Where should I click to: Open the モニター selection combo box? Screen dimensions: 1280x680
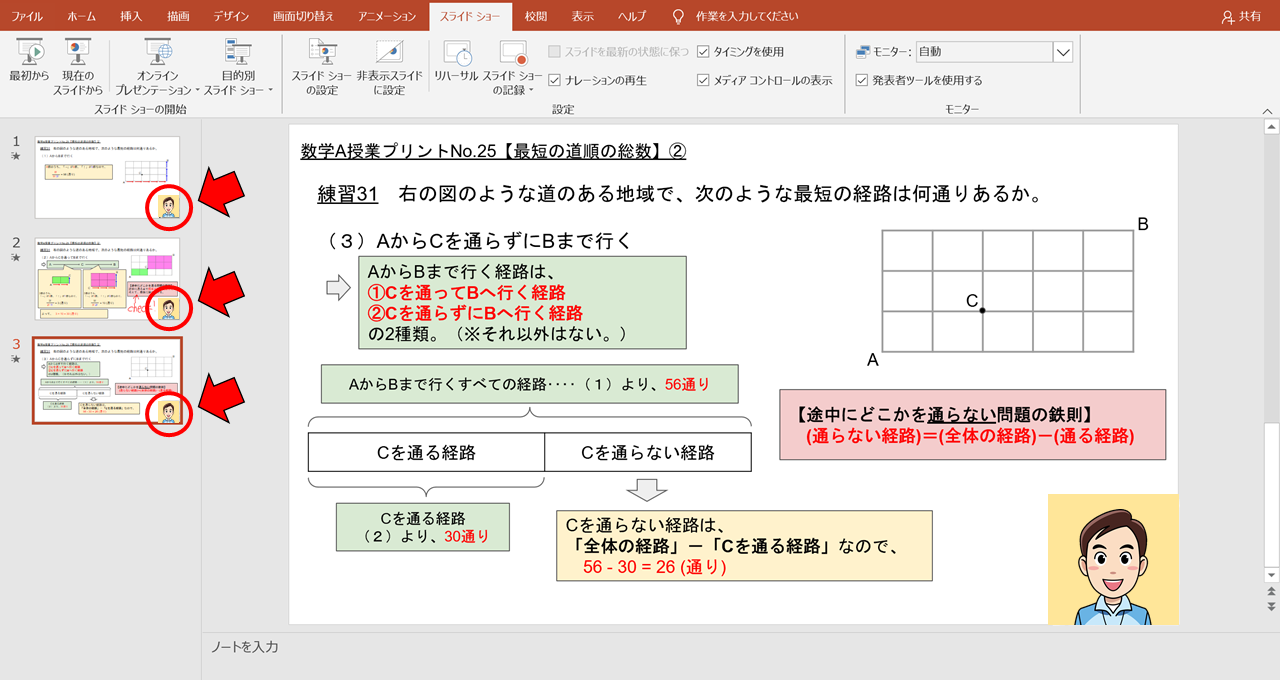tap(993, 51)
